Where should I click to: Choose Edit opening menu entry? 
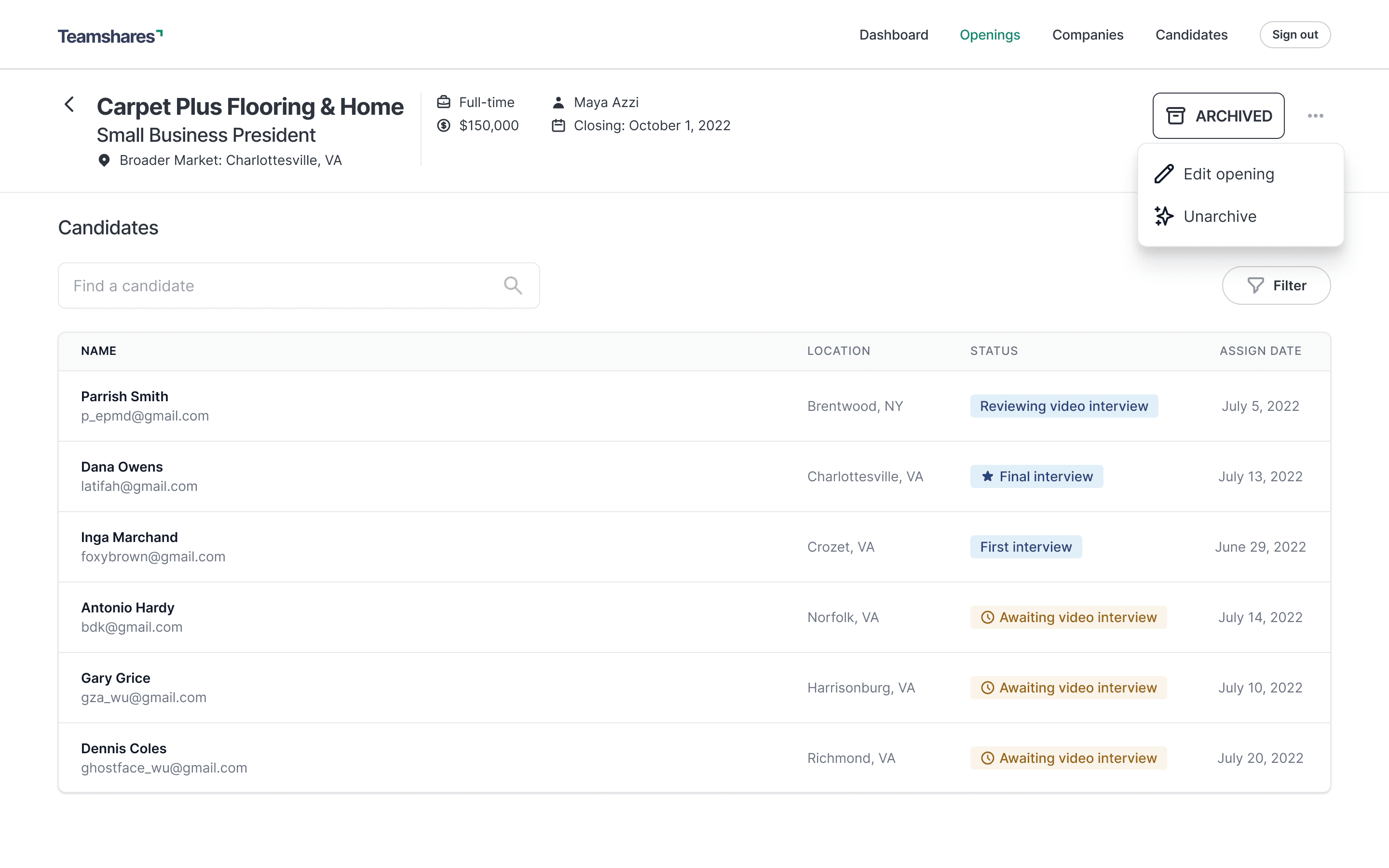(1228, 174)
